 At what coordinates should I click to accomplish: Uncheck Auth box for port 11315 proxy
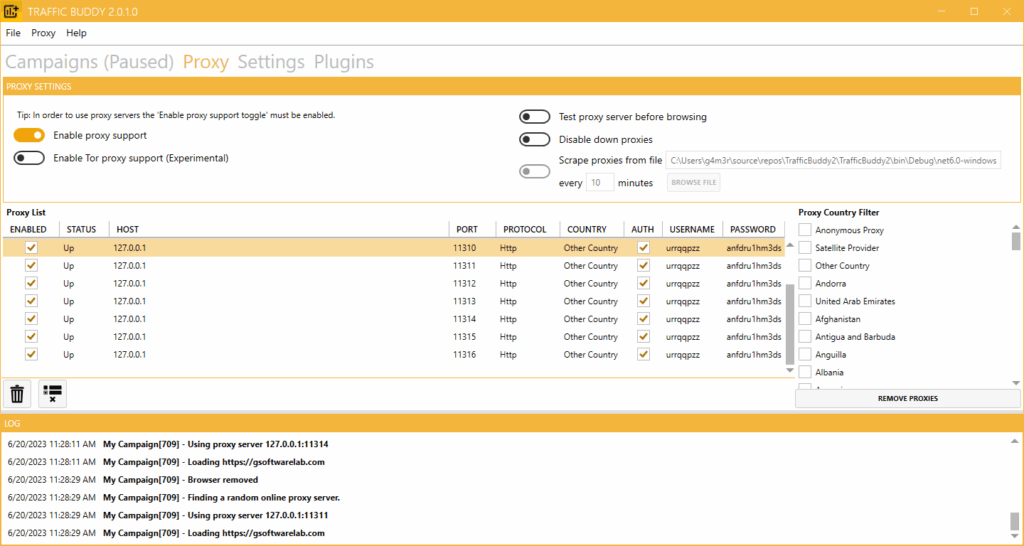click(x=643, y=337)
